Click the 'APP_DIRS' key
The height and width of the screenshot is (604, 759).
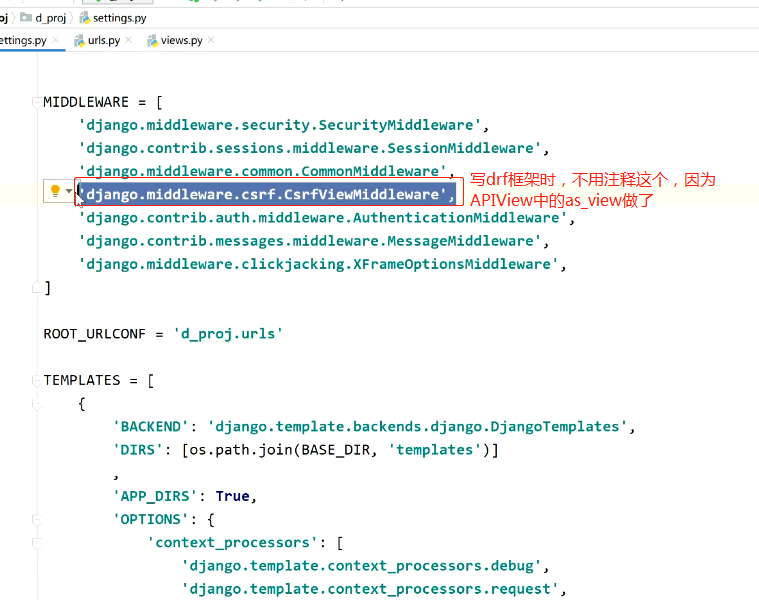[x=155, y=497]
